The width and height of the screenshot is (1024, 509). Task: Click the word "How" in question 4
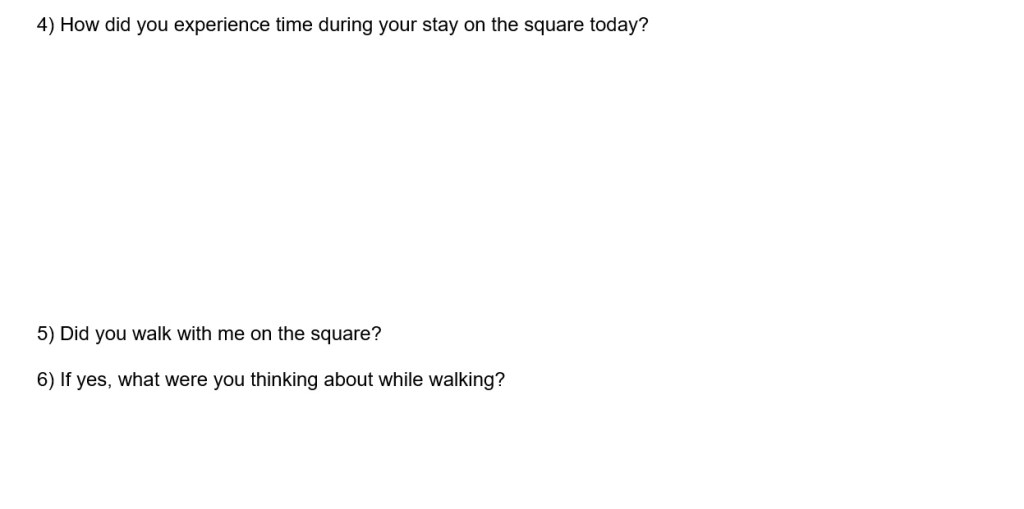pyautogui.click(x=80, y=25)
